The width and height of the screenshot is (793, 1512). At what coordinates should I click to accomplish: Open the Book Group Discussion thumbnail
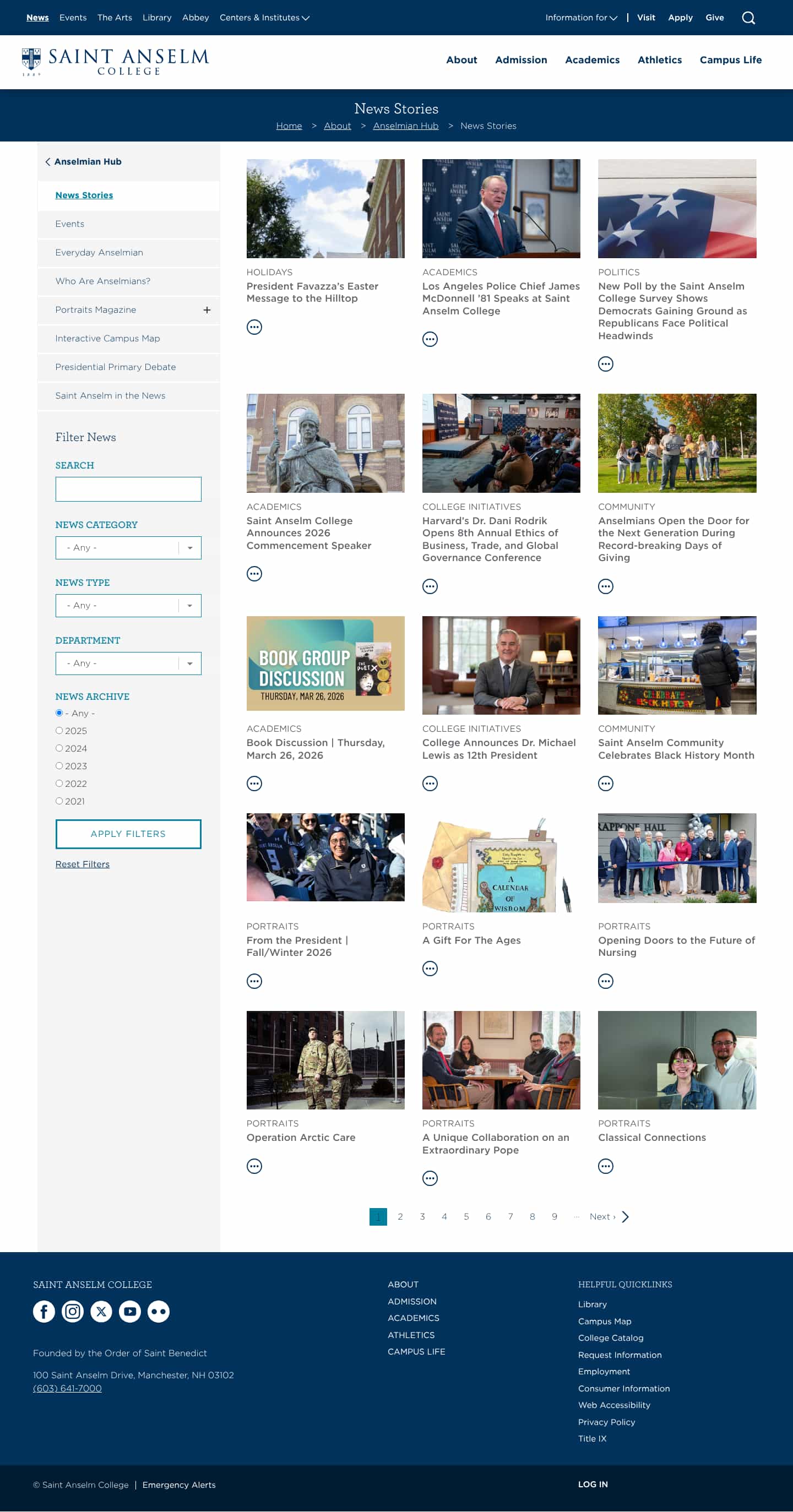[x=325, y=663]
